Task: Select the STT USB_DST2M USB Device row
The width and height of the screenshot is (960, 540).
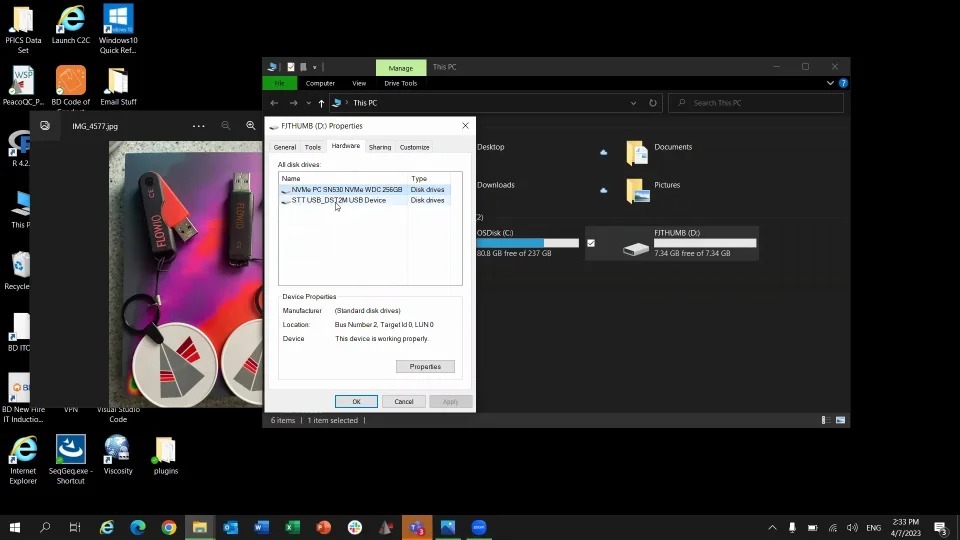Action: 338,200
